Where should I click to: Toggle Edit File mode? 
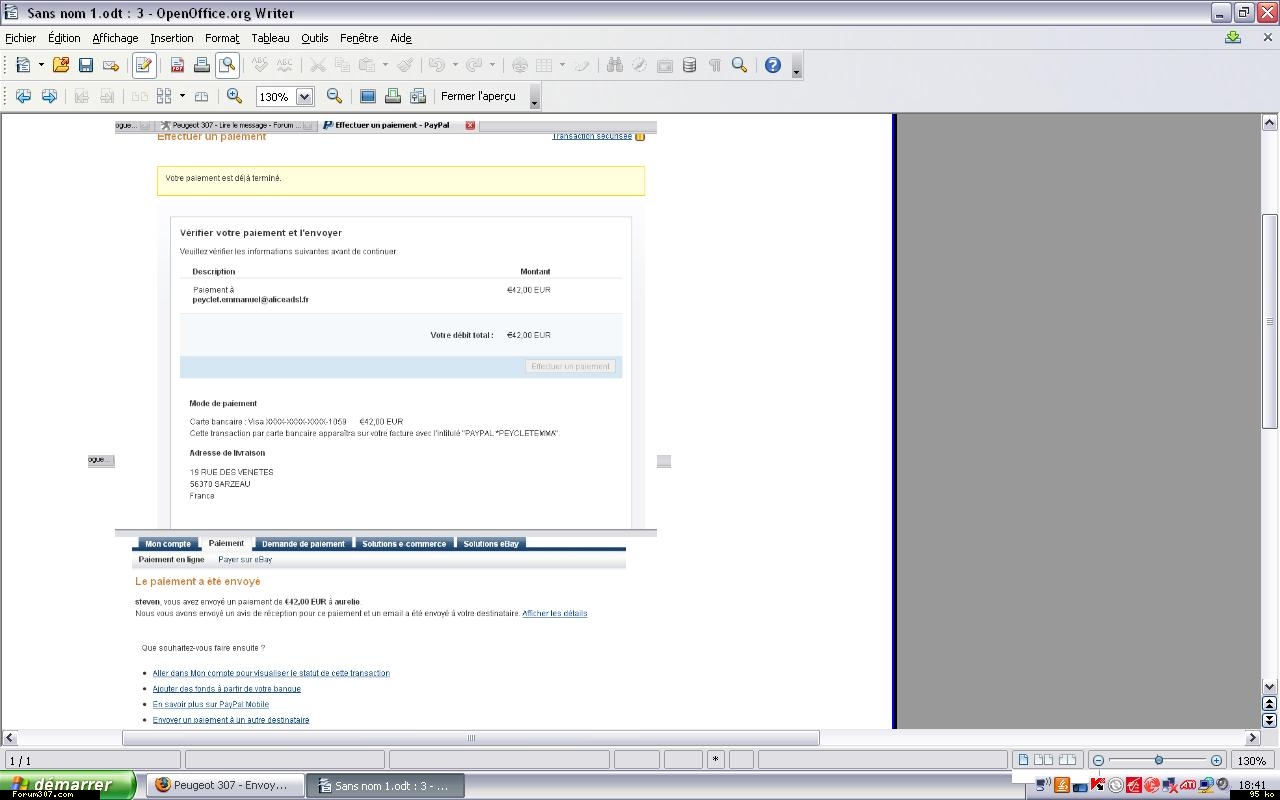pos(143,65)
